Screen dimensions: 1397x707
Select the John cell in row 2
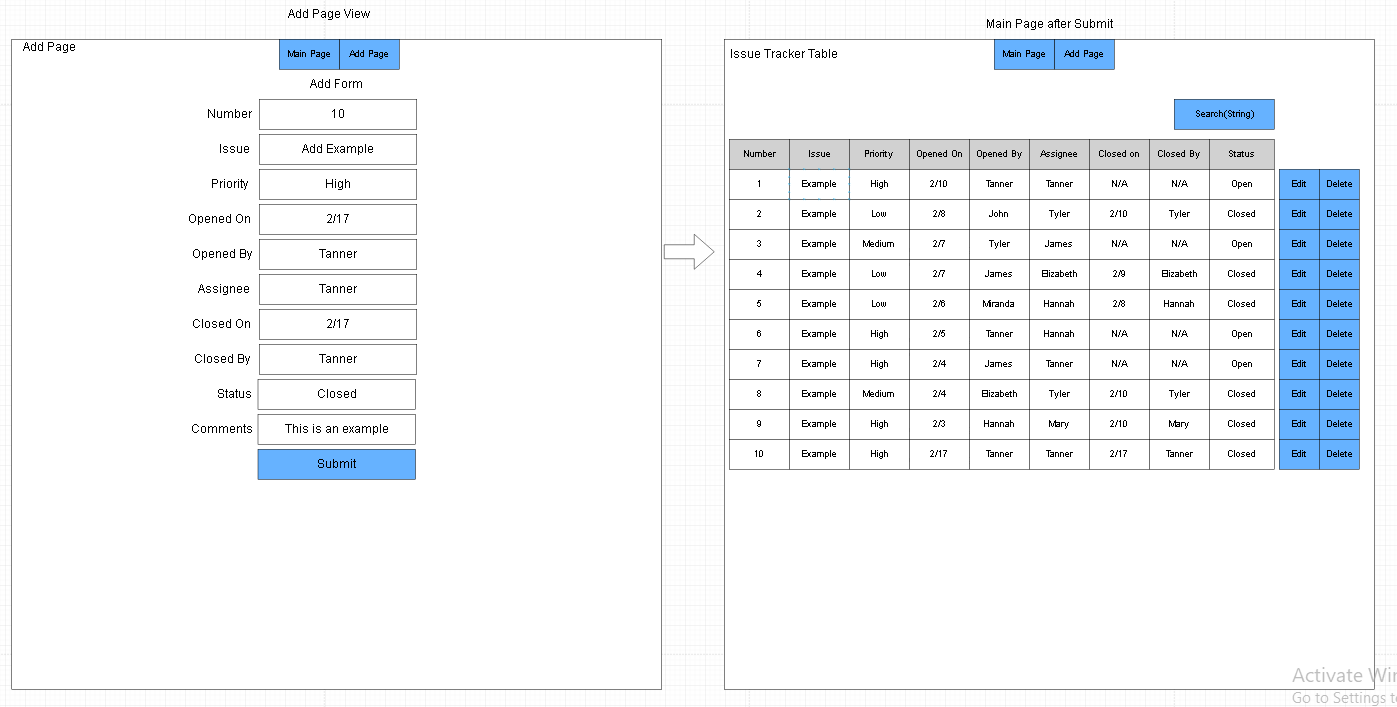pos(999,214)
